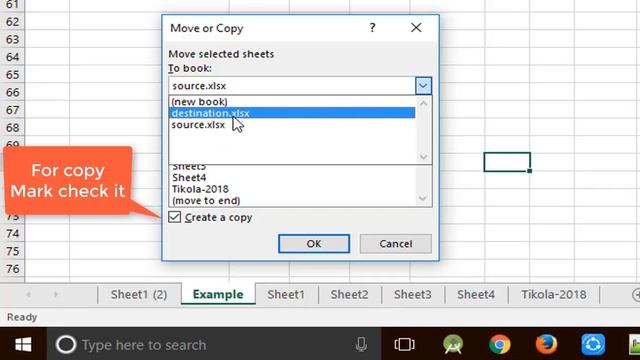Click the help question mark in dialog
This screenshot has width=640, height=360.
tap(372, 28)
